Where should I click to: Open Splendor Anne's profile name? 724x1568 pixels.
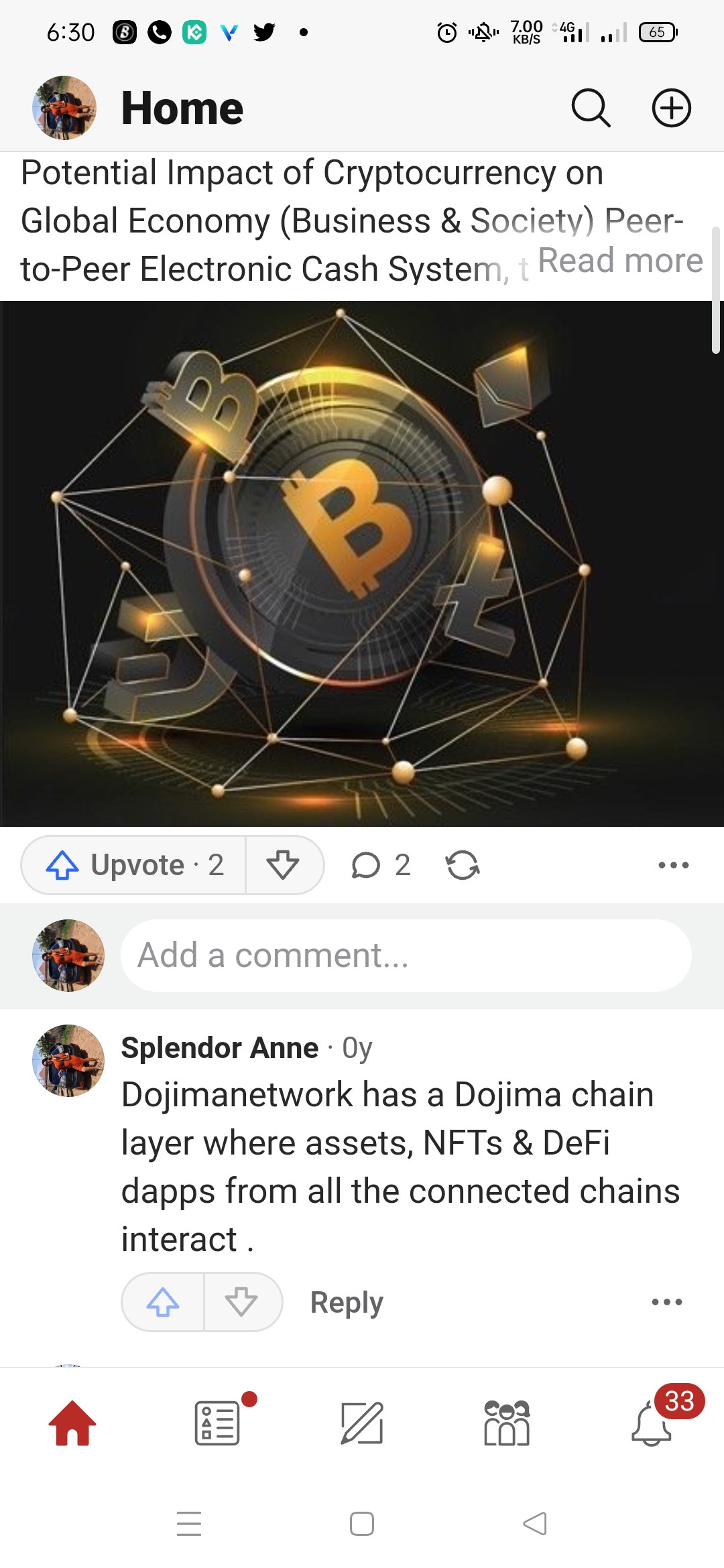220,1047
